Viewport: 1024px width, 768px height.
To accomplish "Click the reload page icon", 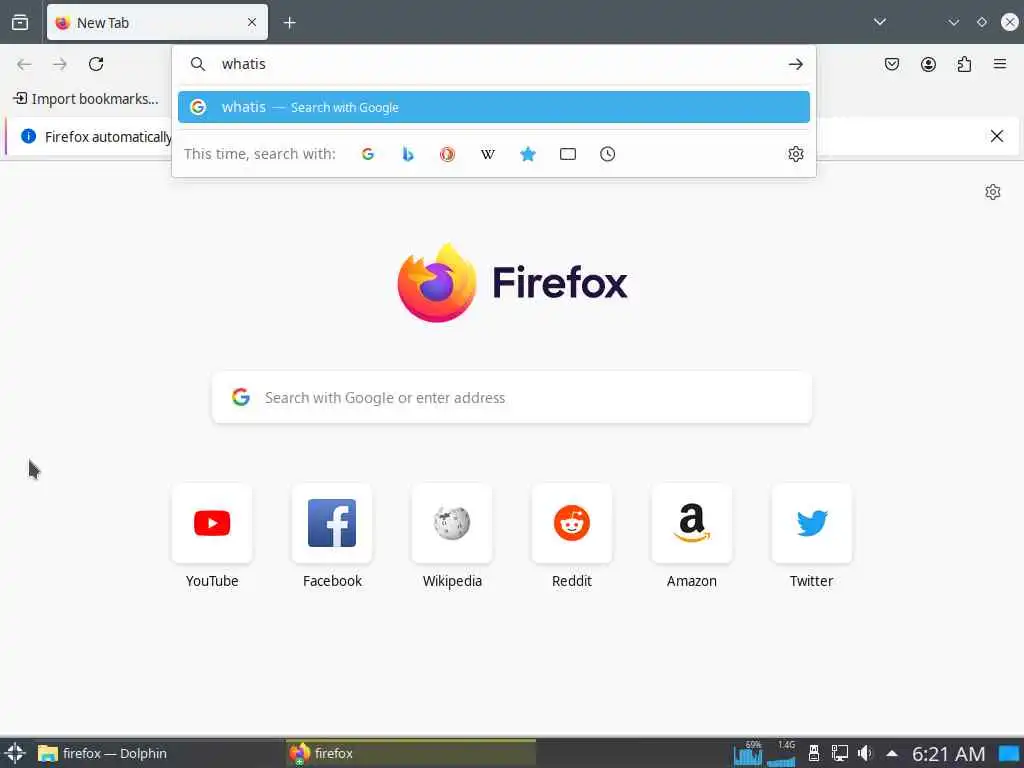I will 96,64.
